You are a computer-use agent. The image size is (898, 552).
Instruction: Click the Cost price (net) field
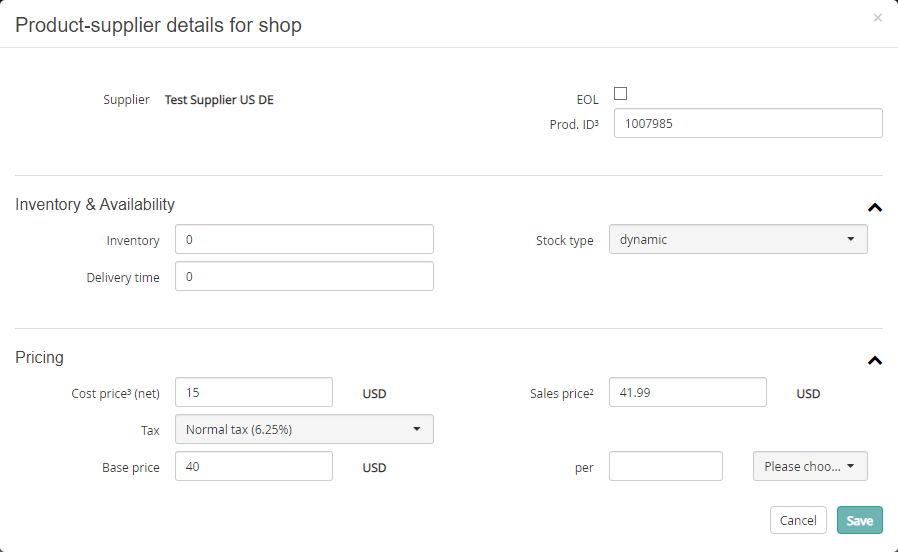[254, 392]
